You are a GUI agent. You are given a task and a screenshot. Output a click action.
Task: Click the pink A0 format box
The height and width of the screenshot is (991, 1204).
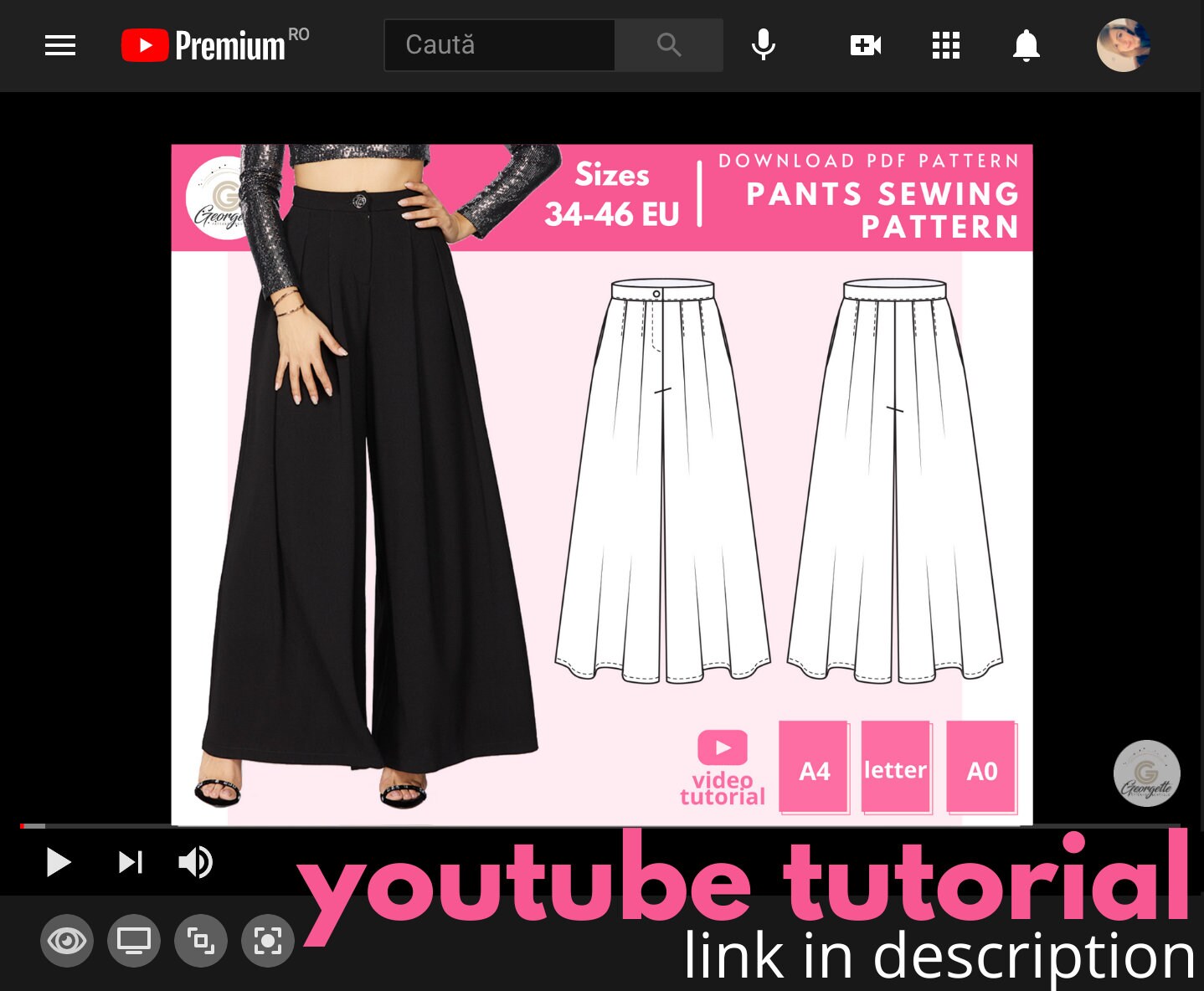(x=981, y=768)
